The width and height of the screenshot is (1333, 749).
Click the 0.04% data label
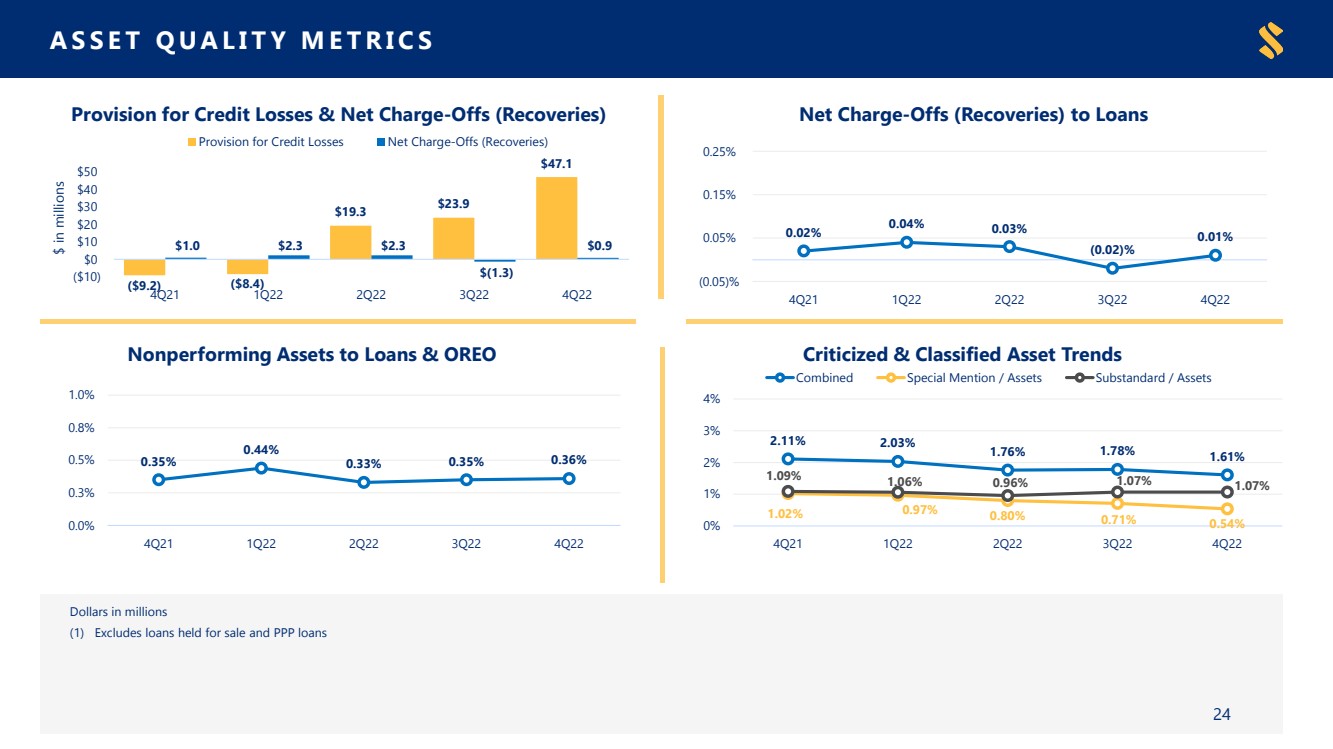[906, 224]
